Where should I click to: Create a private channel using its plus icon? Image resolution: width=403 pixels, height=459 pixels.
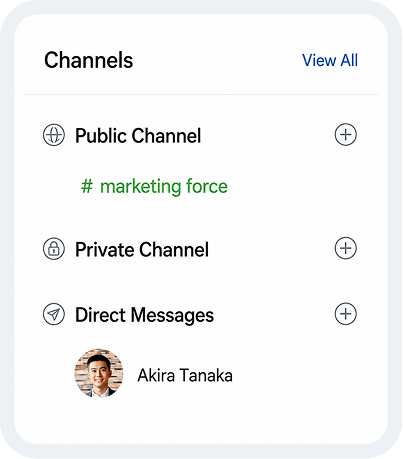tap(346, 248)
